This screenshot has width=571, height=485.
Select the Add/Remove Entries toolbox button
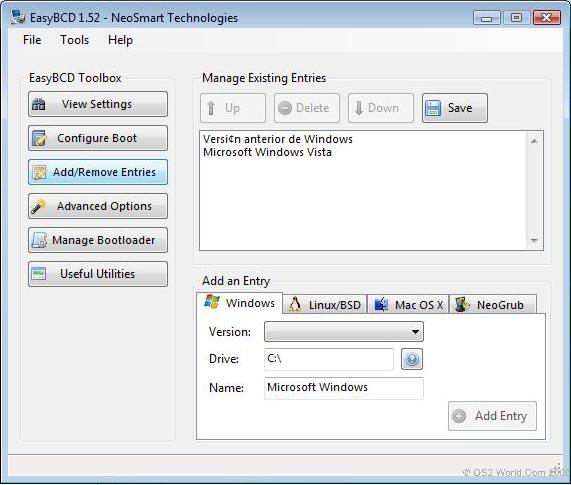pos(98,172)
